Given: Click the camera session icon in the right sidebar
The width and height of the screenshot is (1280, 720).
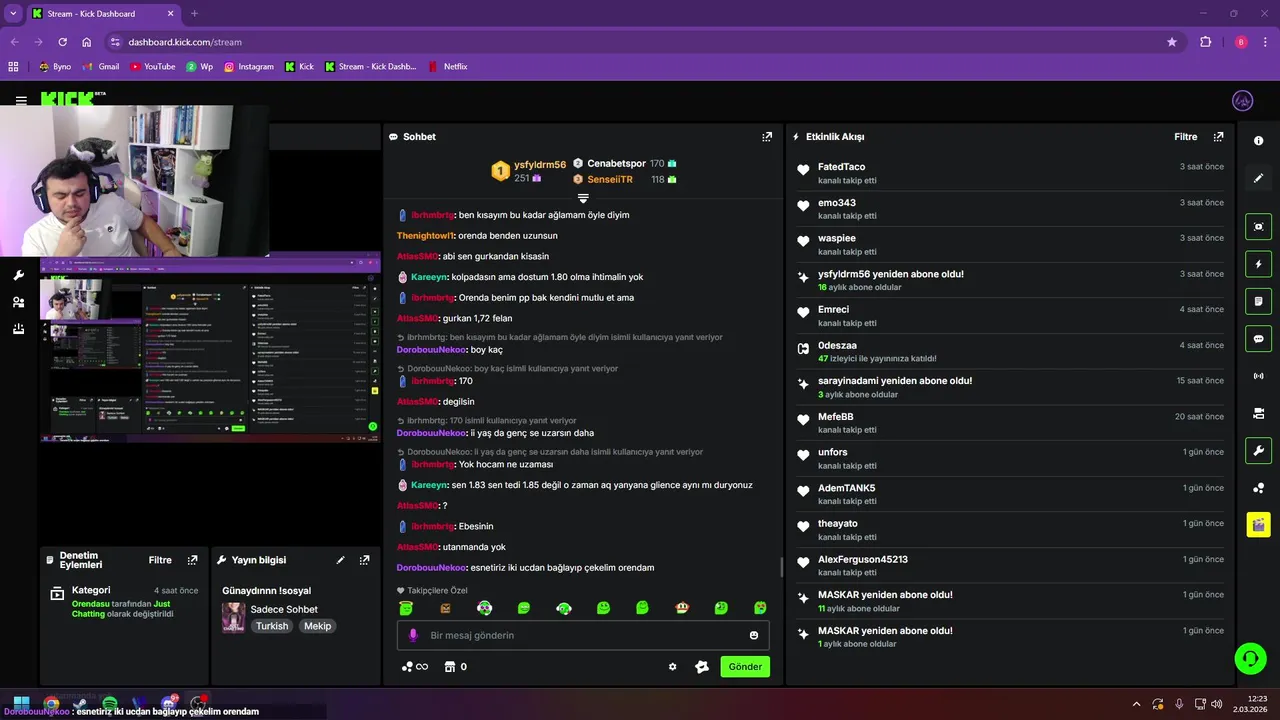Looking at the screenshot, I should [x=1258, y=413].
